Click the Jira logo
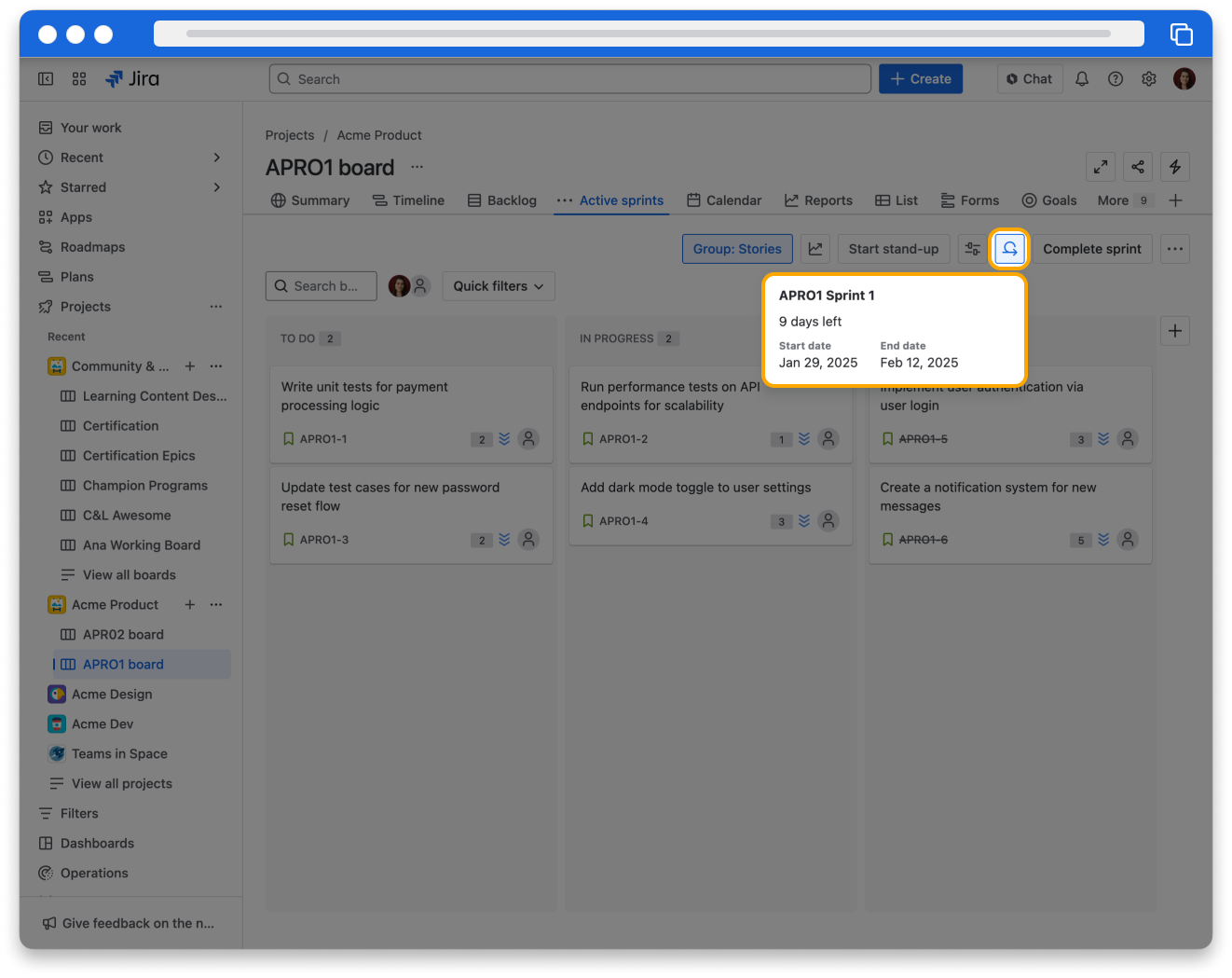Screen dimensions: 1232x978 tap(132, 79)
